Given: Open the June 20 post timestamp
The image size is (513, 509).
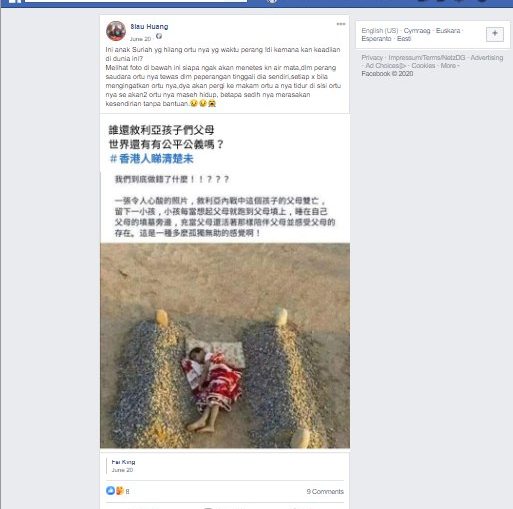Looking at the screenshot, I should pyautogui.click(x=140, y=39).
